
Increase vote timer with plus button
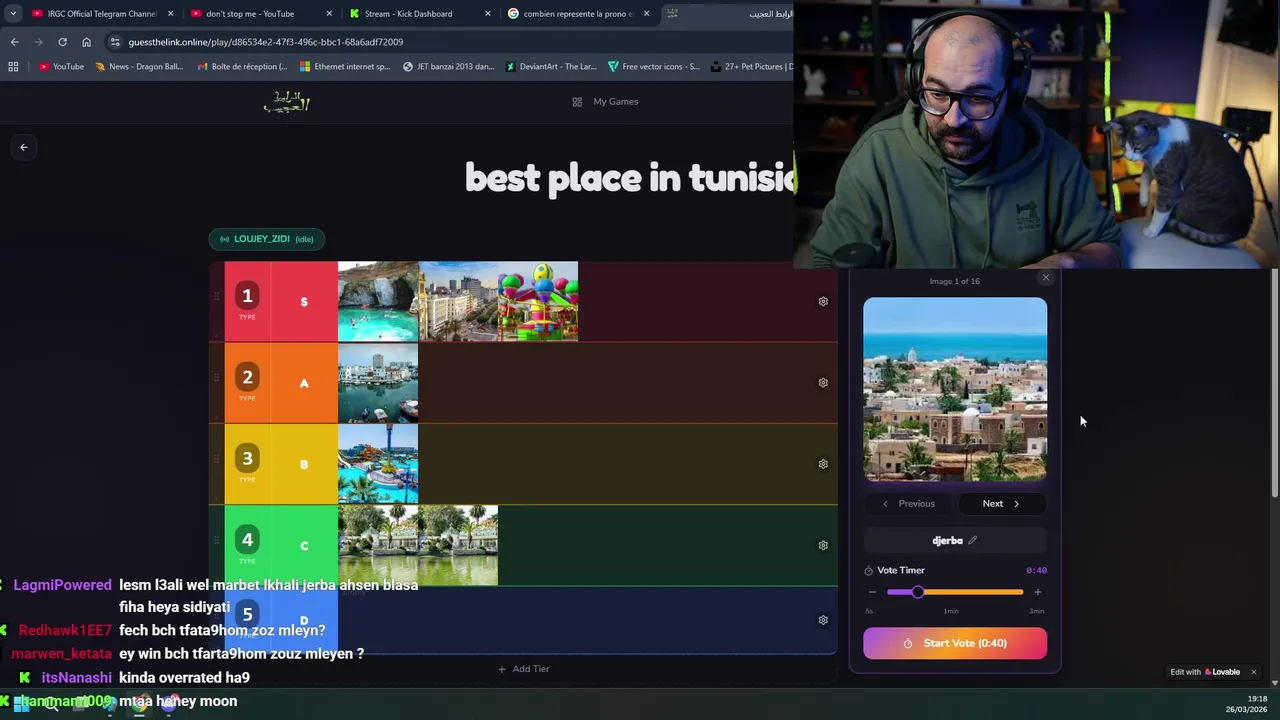pyautogui.click(x=1037, y=592)
